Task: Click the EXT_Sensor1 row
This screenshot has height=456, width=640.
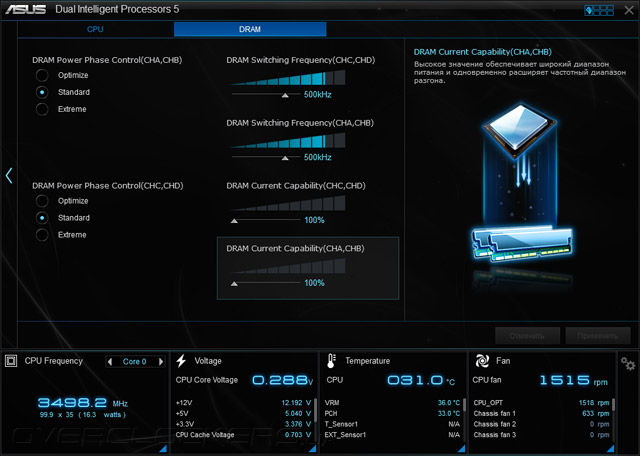Action: pos(392,435)
